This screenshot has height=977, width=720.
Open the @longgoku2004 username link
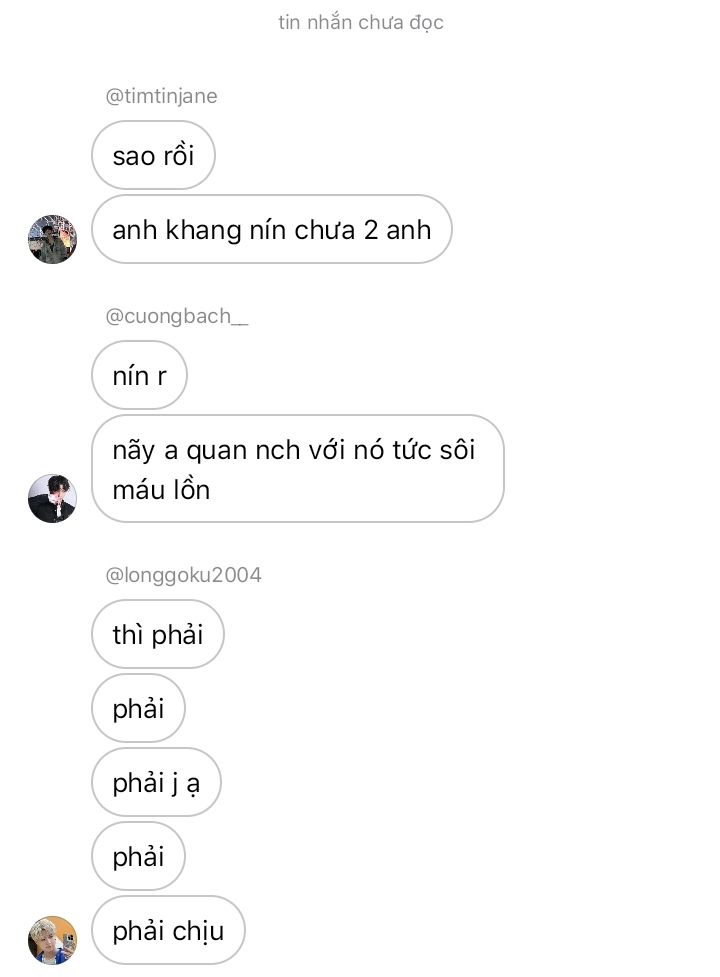pos(183,575)
